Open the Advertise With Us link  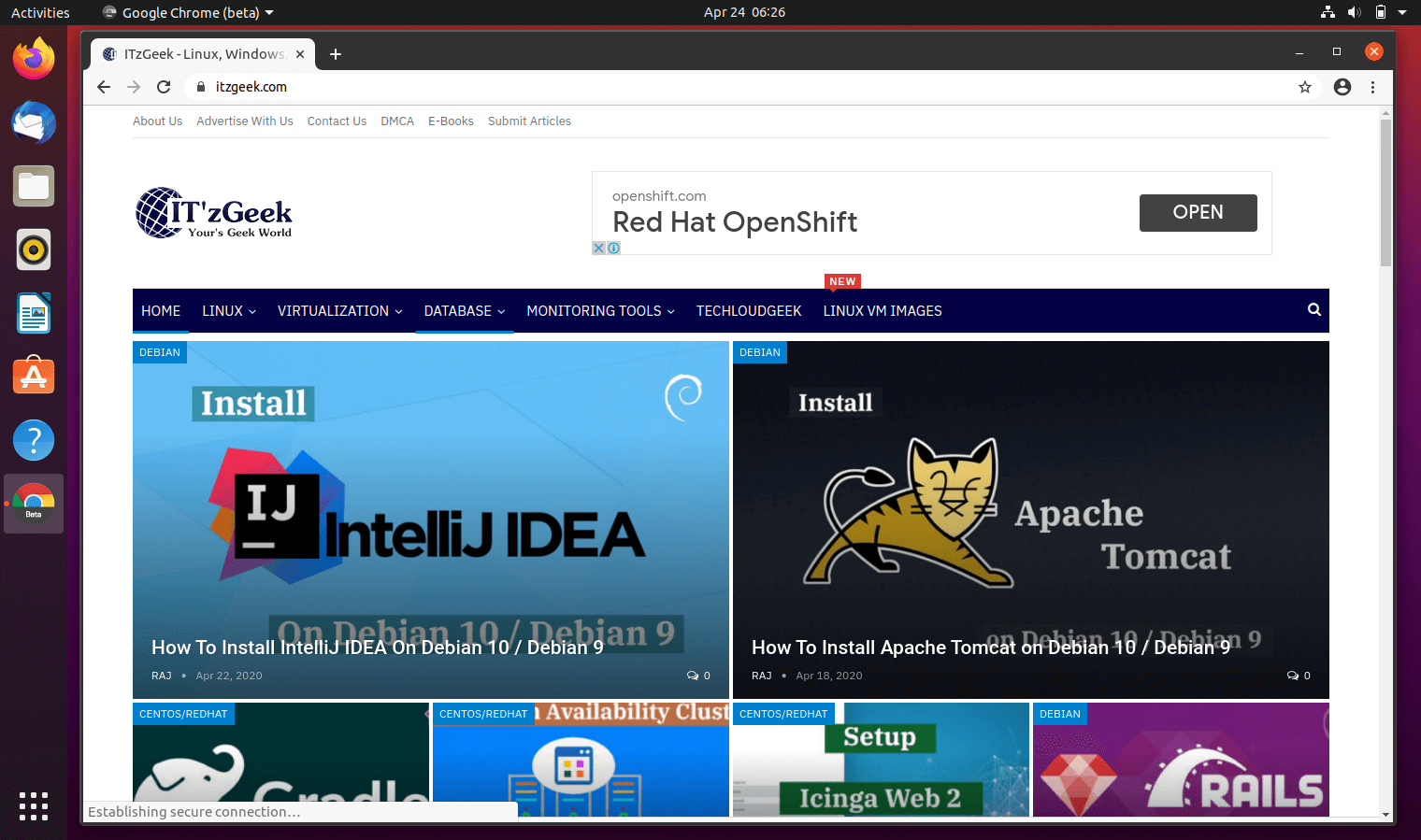(245, 121)
